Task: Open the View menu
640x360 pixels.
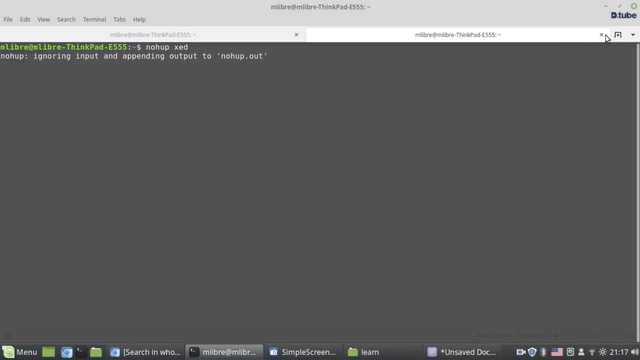Action: click(43, 19)
